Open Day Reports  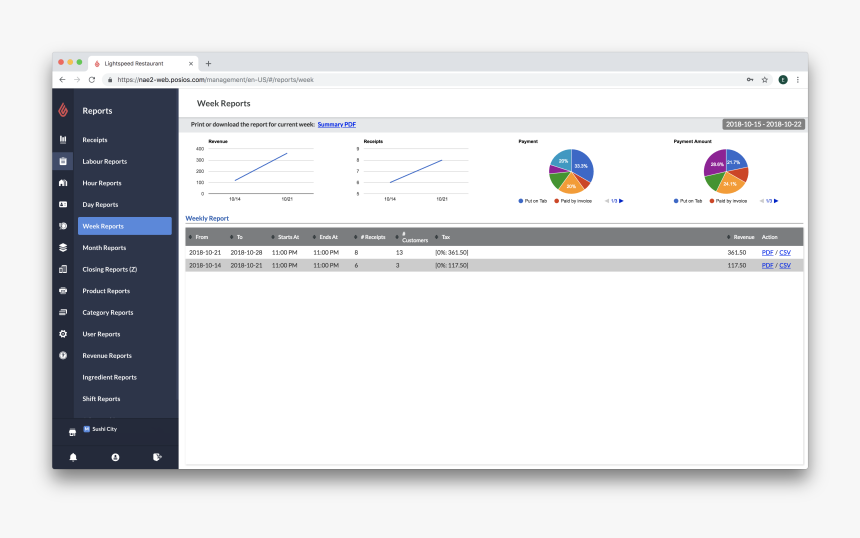coord(100,205)
